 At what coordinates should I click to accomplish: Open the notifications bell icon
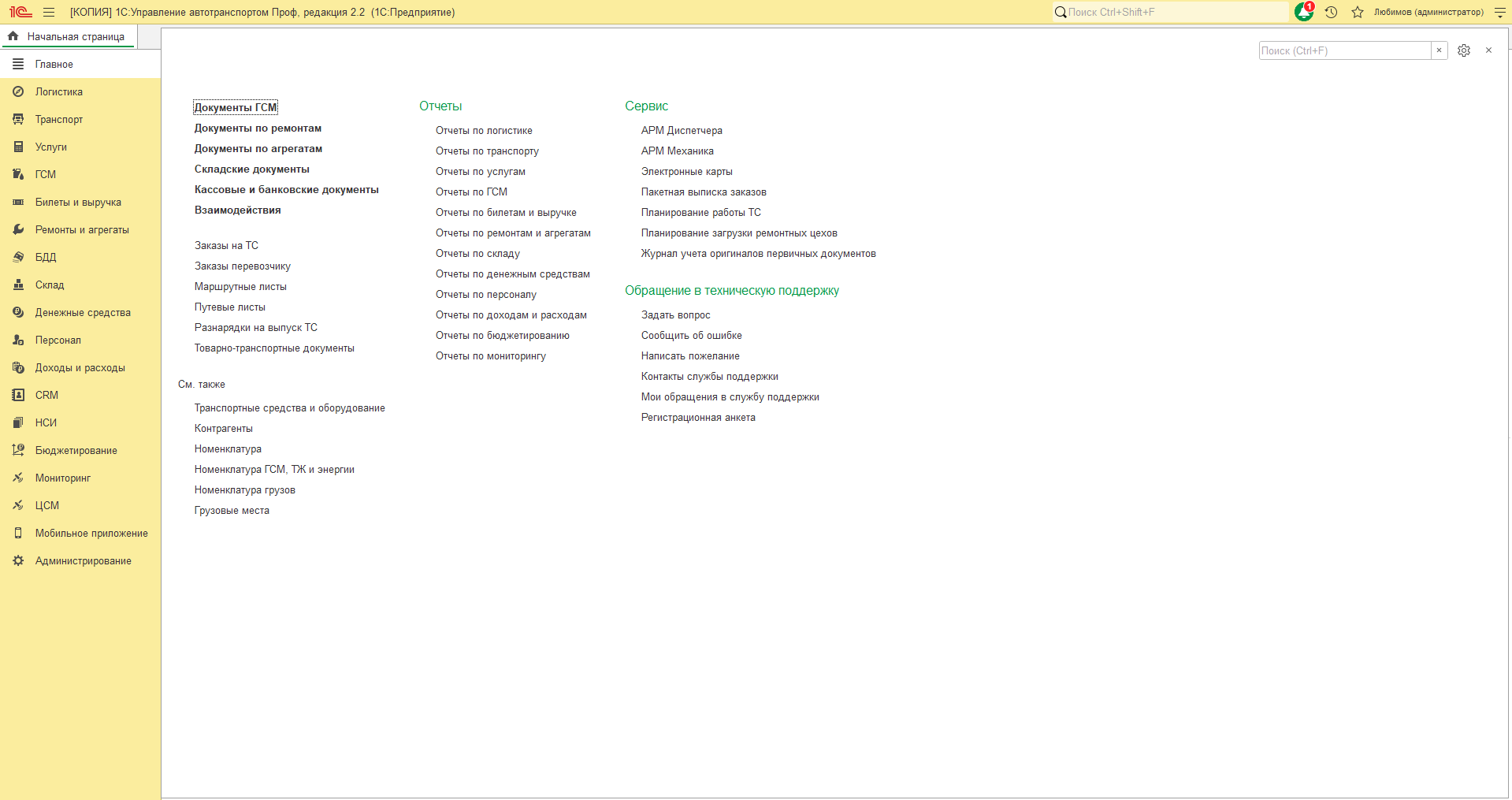pyautogui.click(x=1304, y=12)
